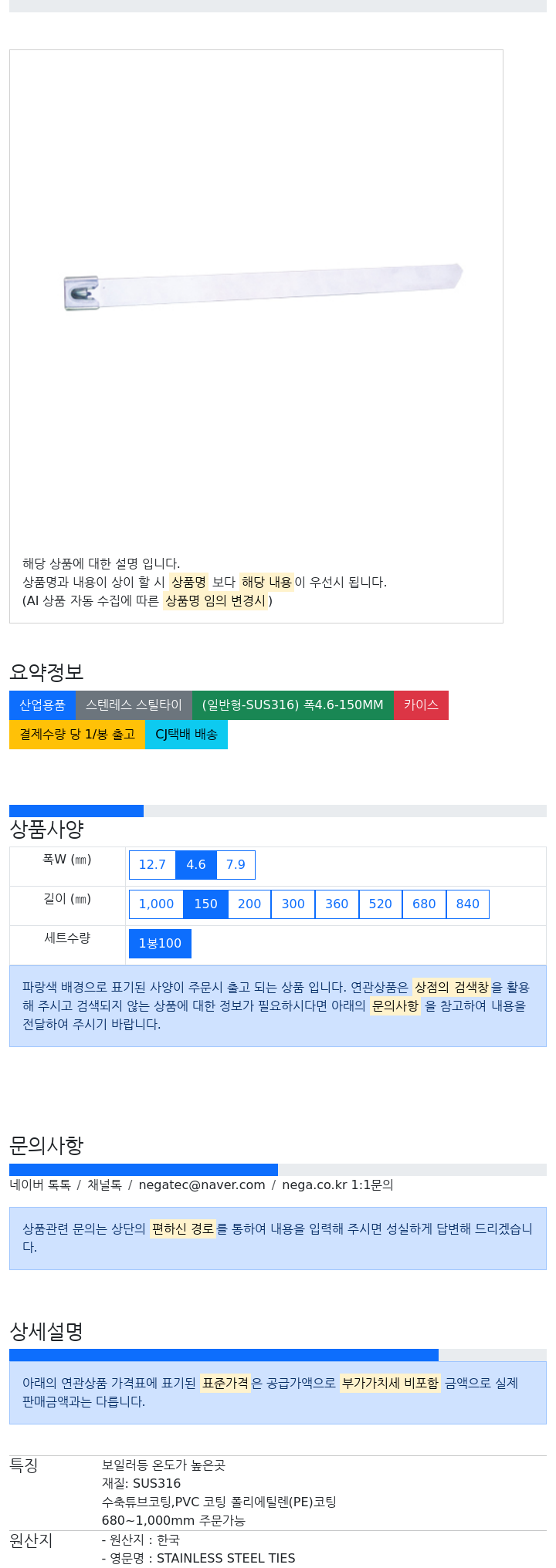Click the CJ택배 배송 badge
This screenshot has height=1568, width=556.
click(x=186, y=735)
